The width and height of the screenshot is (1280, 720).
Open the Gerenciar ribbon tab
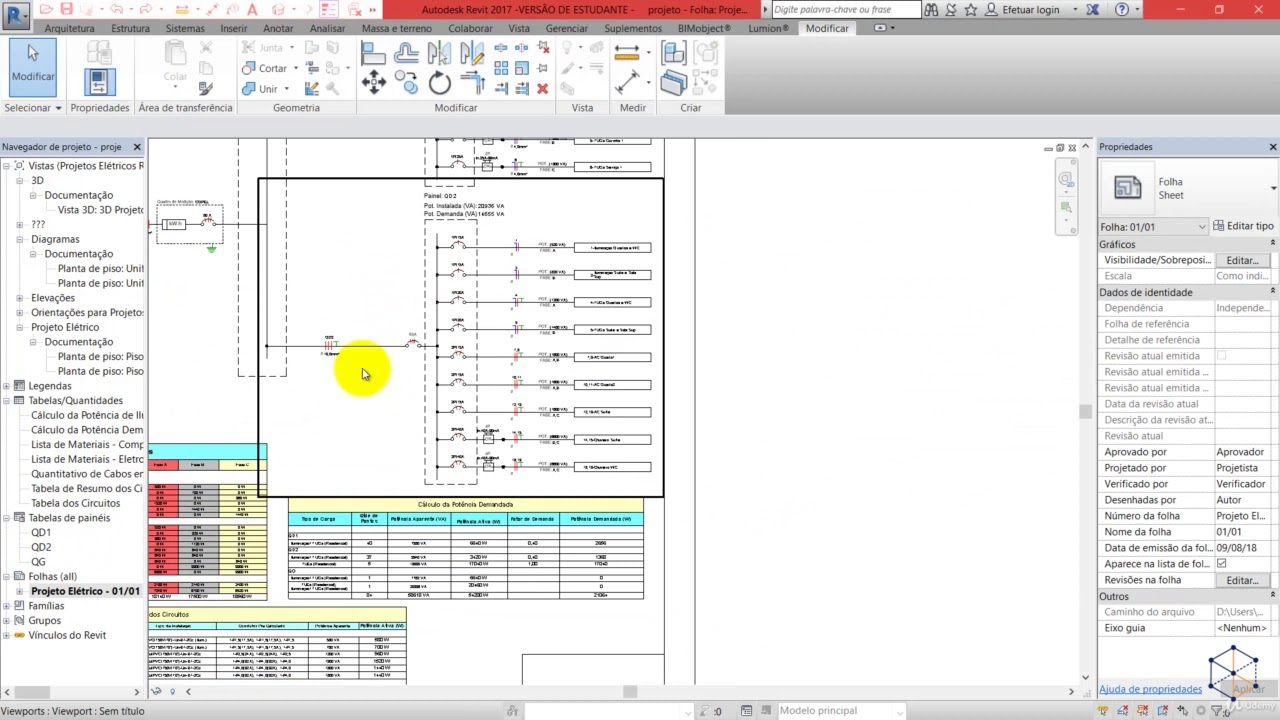point(567,28)
